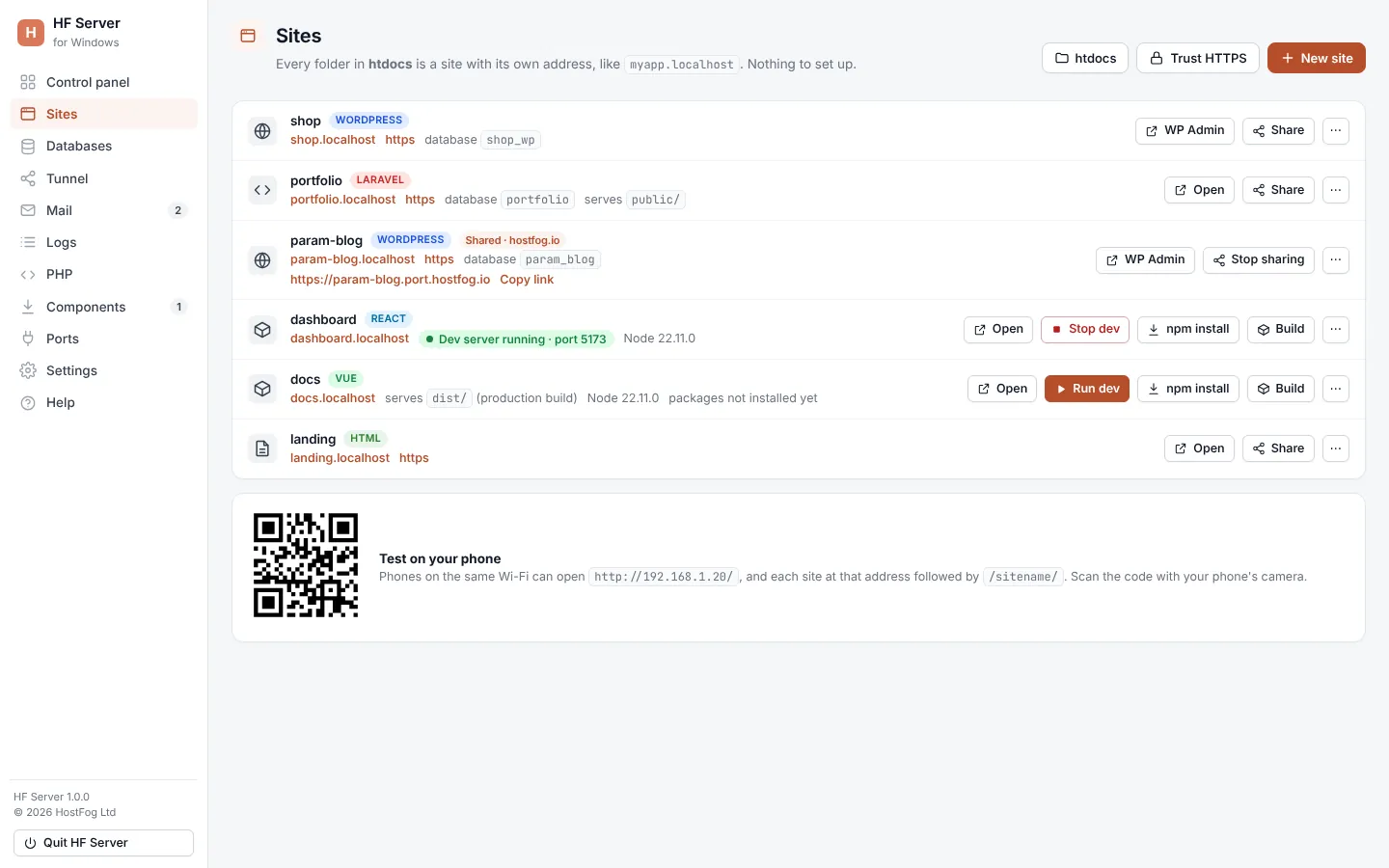Click the HF Server logo icon

tap(31, 32)
